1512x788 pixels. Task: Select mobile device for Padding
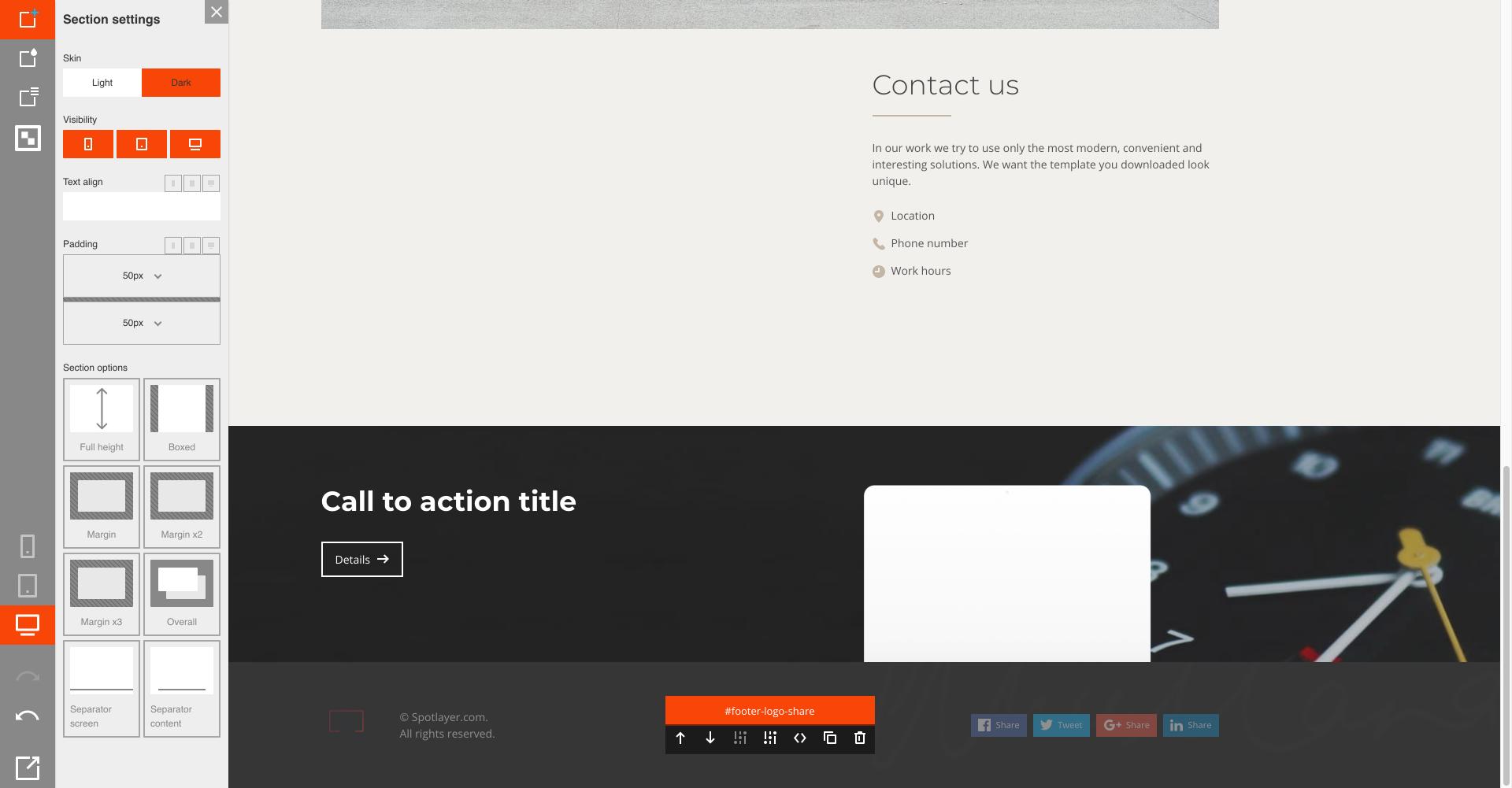173,246
